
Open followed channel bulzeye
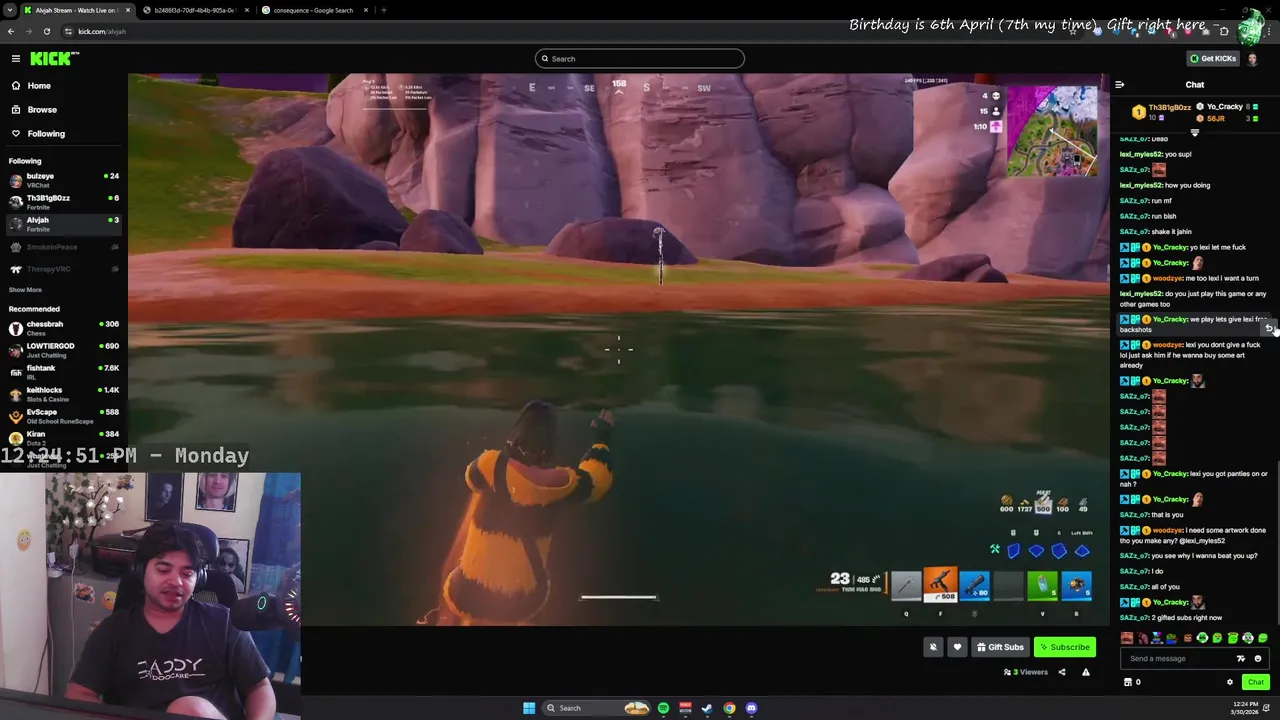pos(64,181)
